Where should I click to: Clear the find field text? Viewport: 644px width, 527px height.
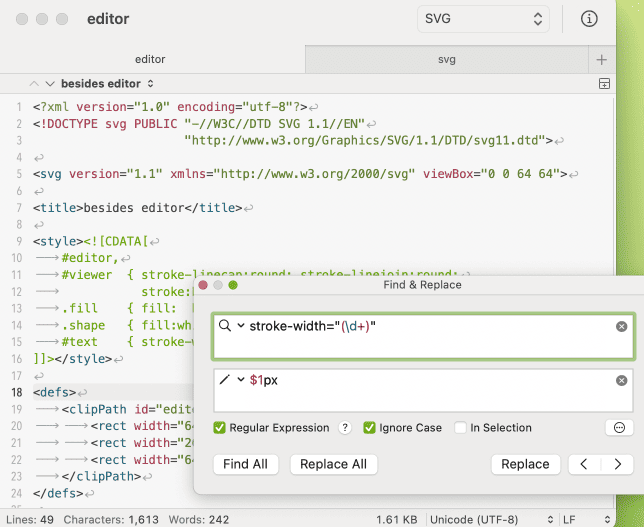[x=621, y=327]
